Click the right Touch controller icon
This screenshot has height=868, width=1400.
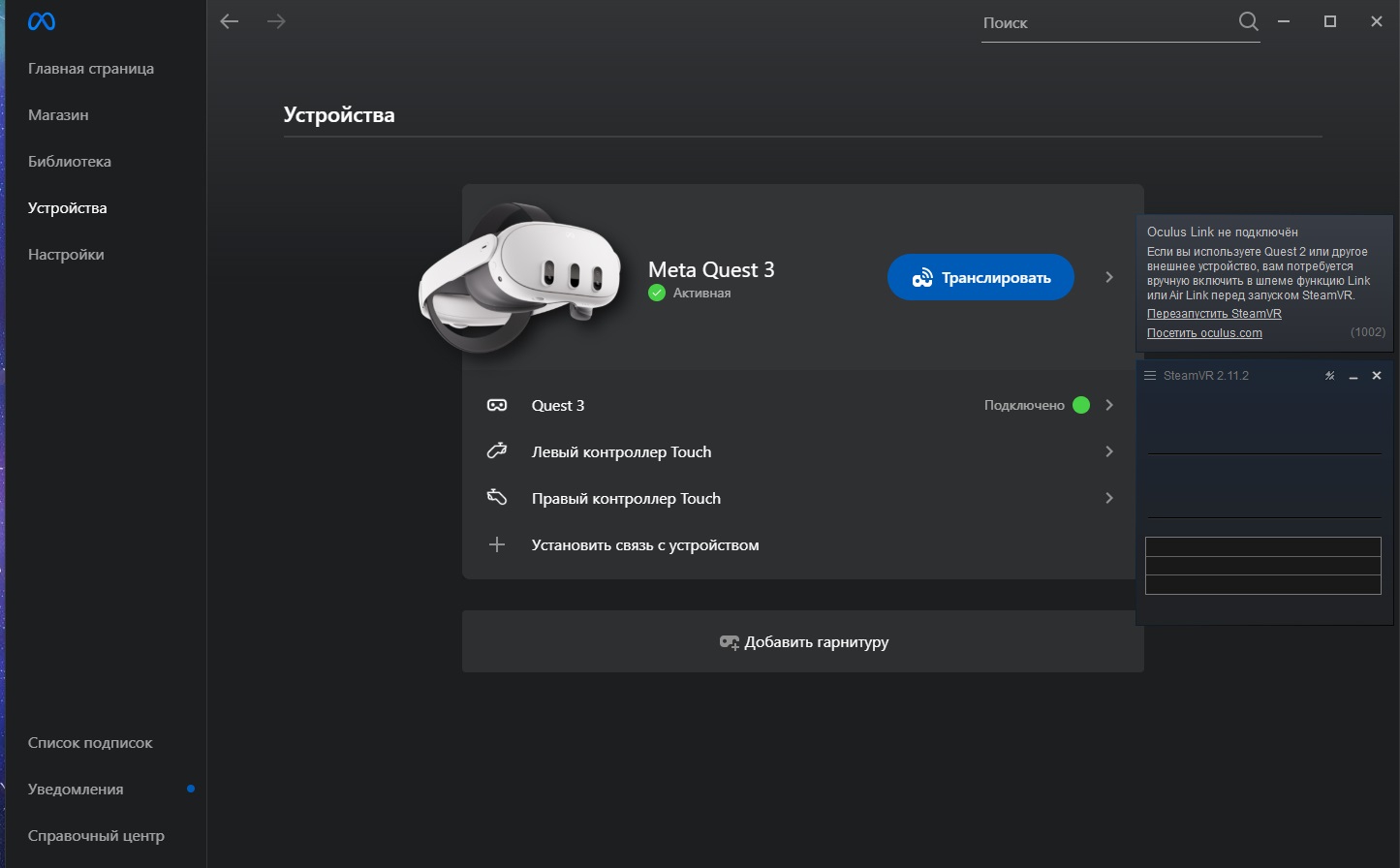497,498
